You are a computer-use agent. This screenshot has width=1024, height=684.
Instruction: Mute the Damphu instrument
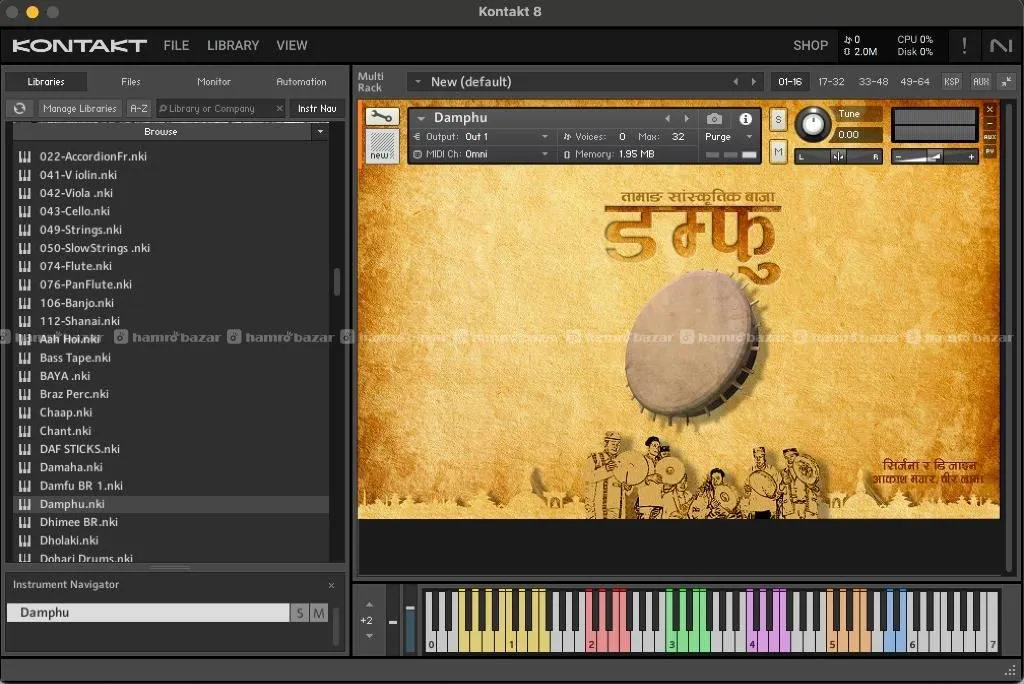coord(778,152)
